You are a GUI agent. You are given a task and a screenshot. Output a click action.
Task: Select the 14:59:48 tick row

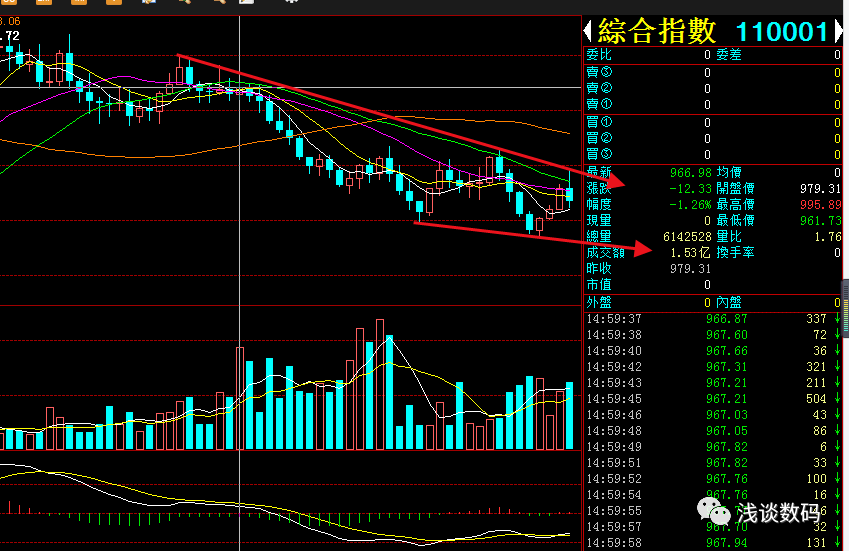[713, 431]
